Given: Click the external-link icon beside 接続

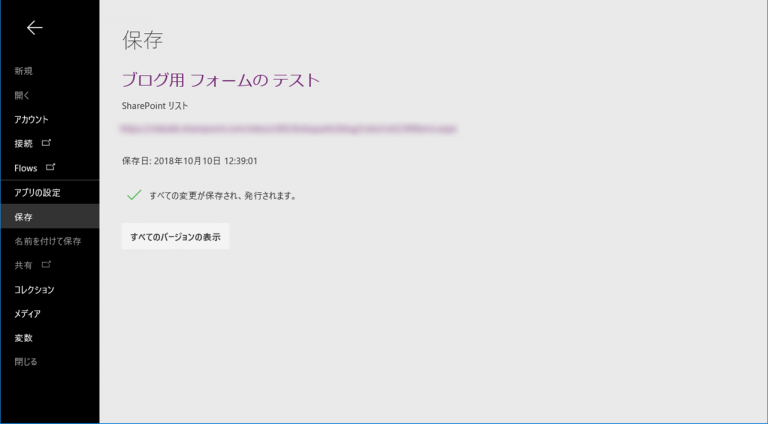Looking at the screenshot, I should coord(46,143).
